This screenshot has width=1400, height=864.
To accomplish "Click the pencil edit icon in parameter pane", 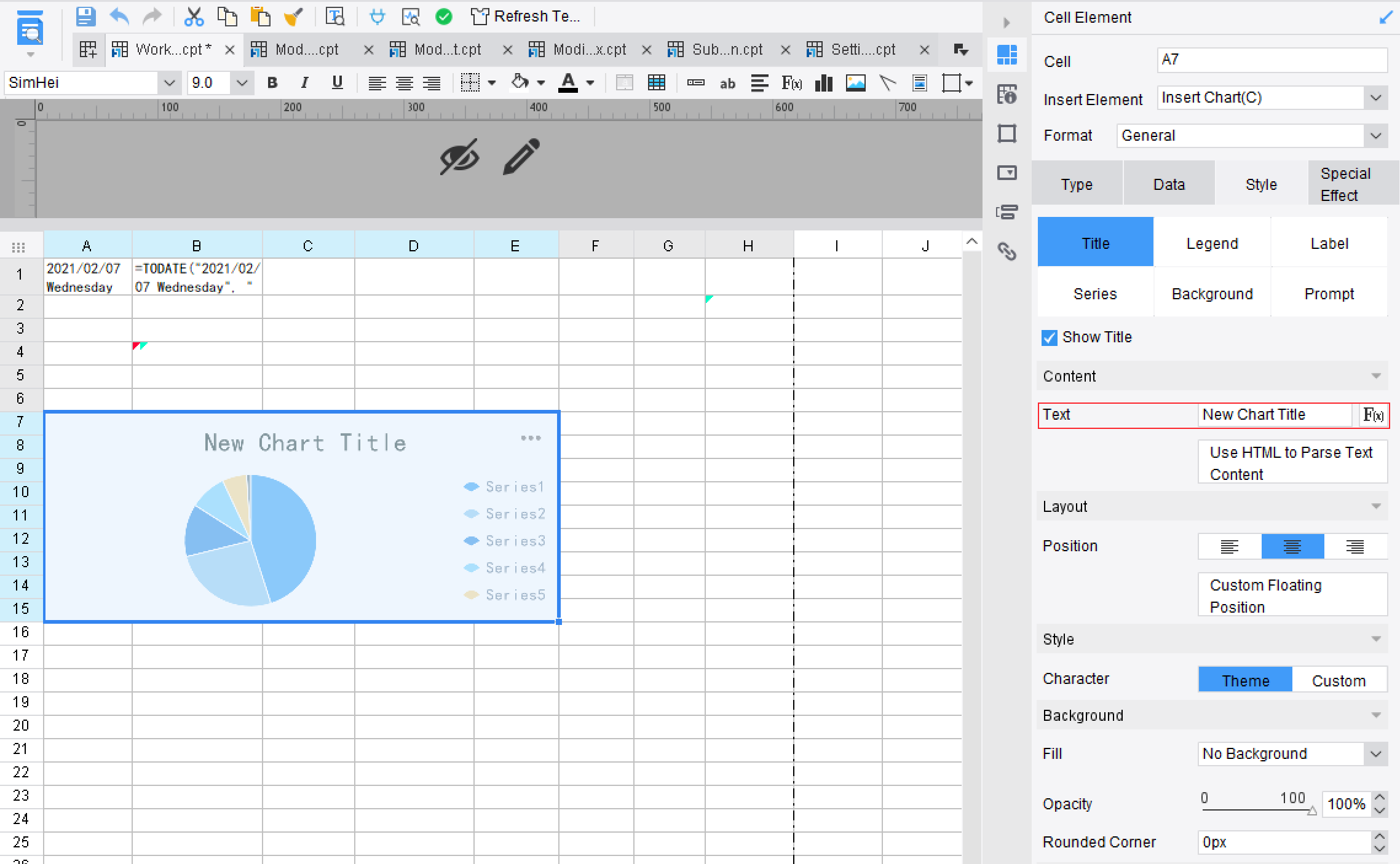I will tap(521, 157).
